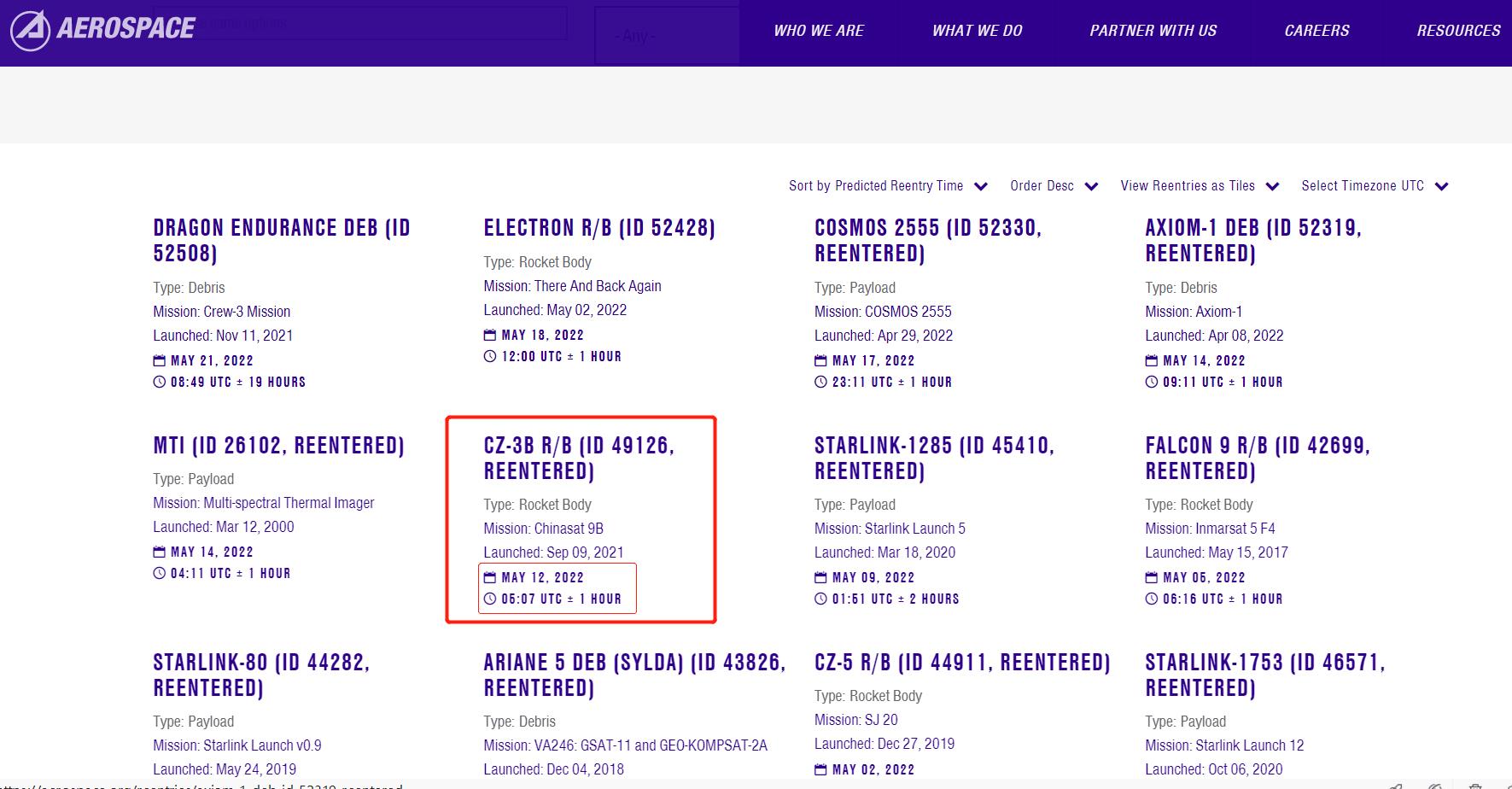Open Starlink-1285 (ID 45410) entry
Image resolution: width=1512 pixels, height=789 pixels.
(934, 459)
